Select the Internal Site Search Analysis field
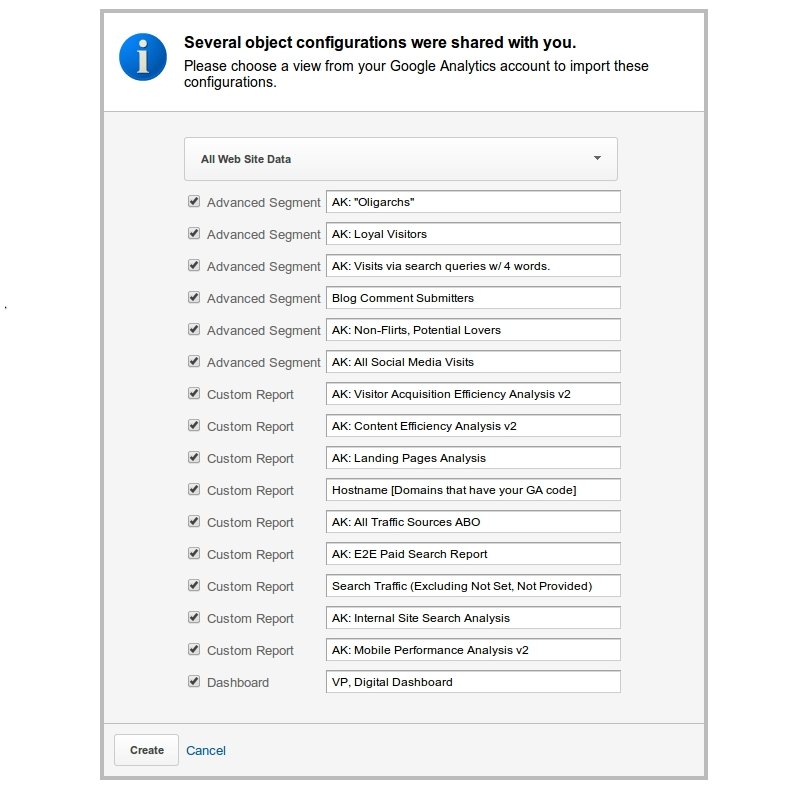 473,618
